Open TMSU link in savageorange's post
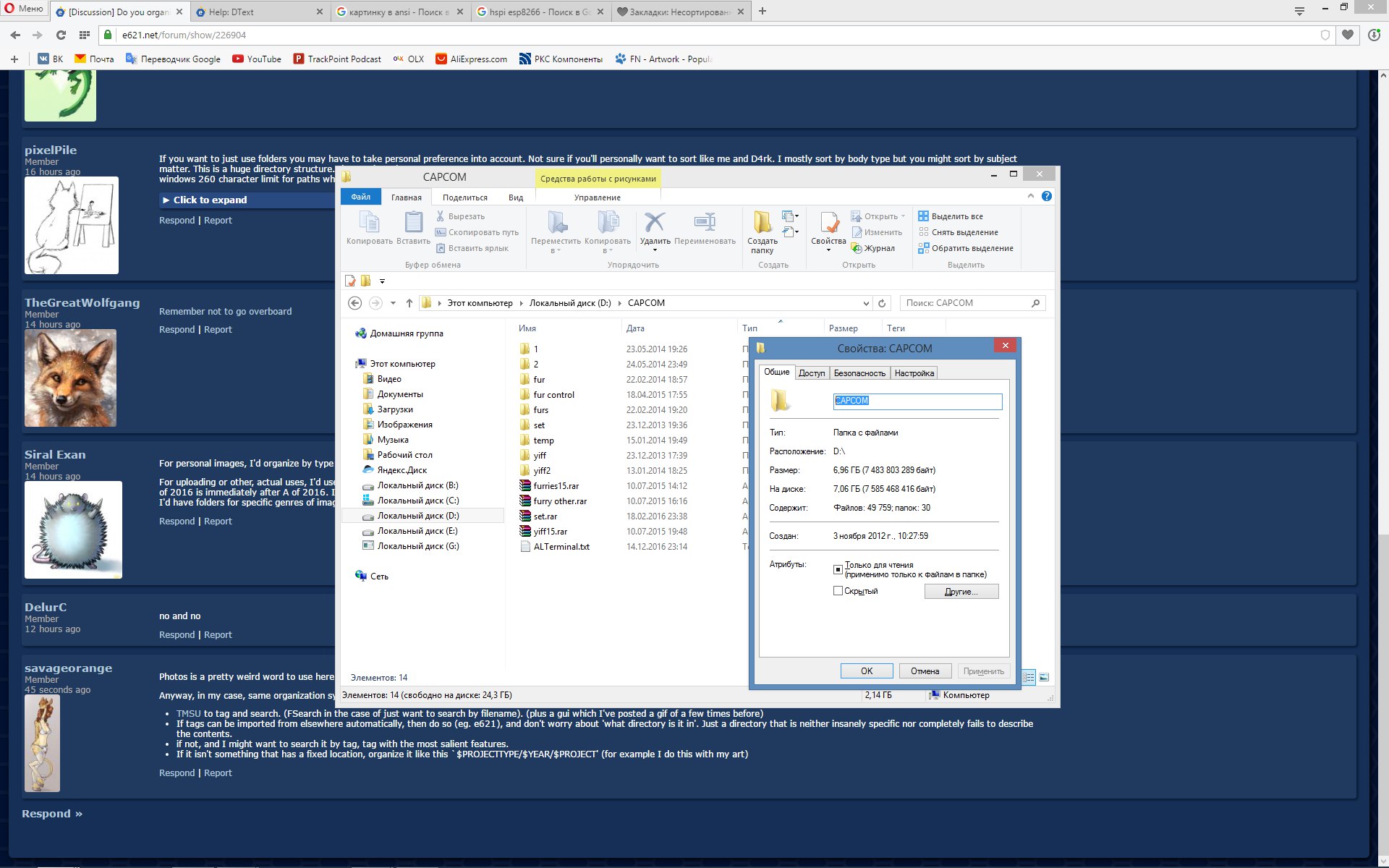 (x=188, y=713)
